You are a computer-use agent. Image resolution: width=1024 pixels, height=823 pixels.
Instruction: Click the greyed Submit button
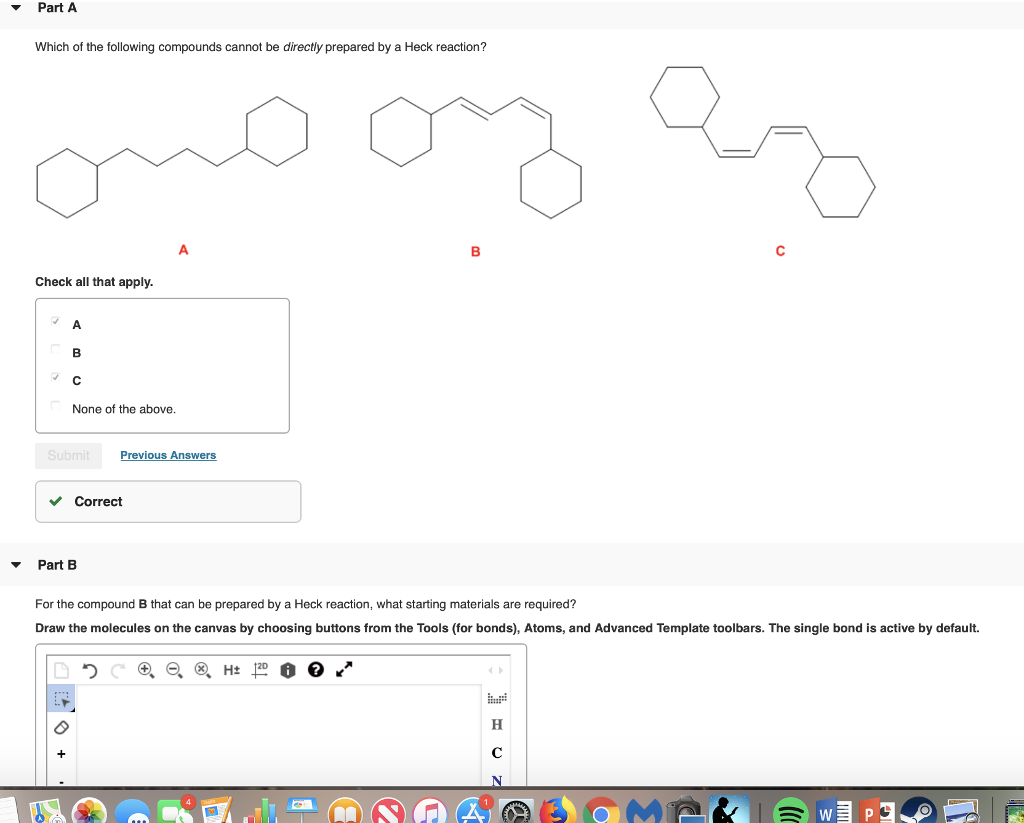point(69,456)
